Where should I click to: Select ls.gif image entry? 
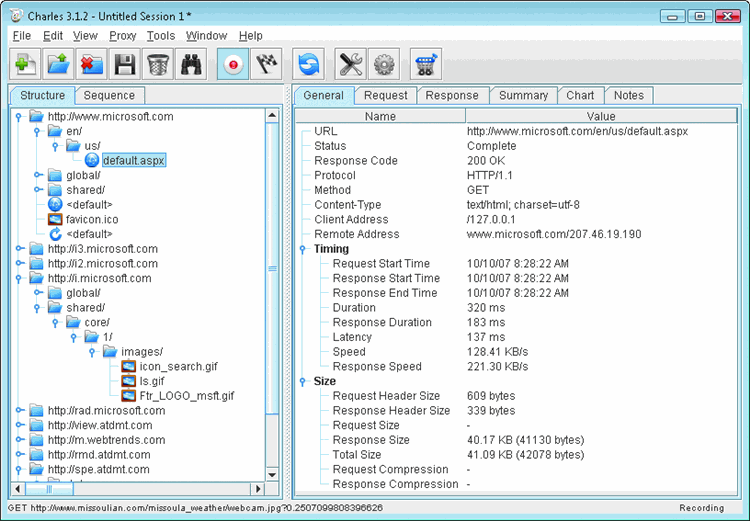[x=152, y=381]
